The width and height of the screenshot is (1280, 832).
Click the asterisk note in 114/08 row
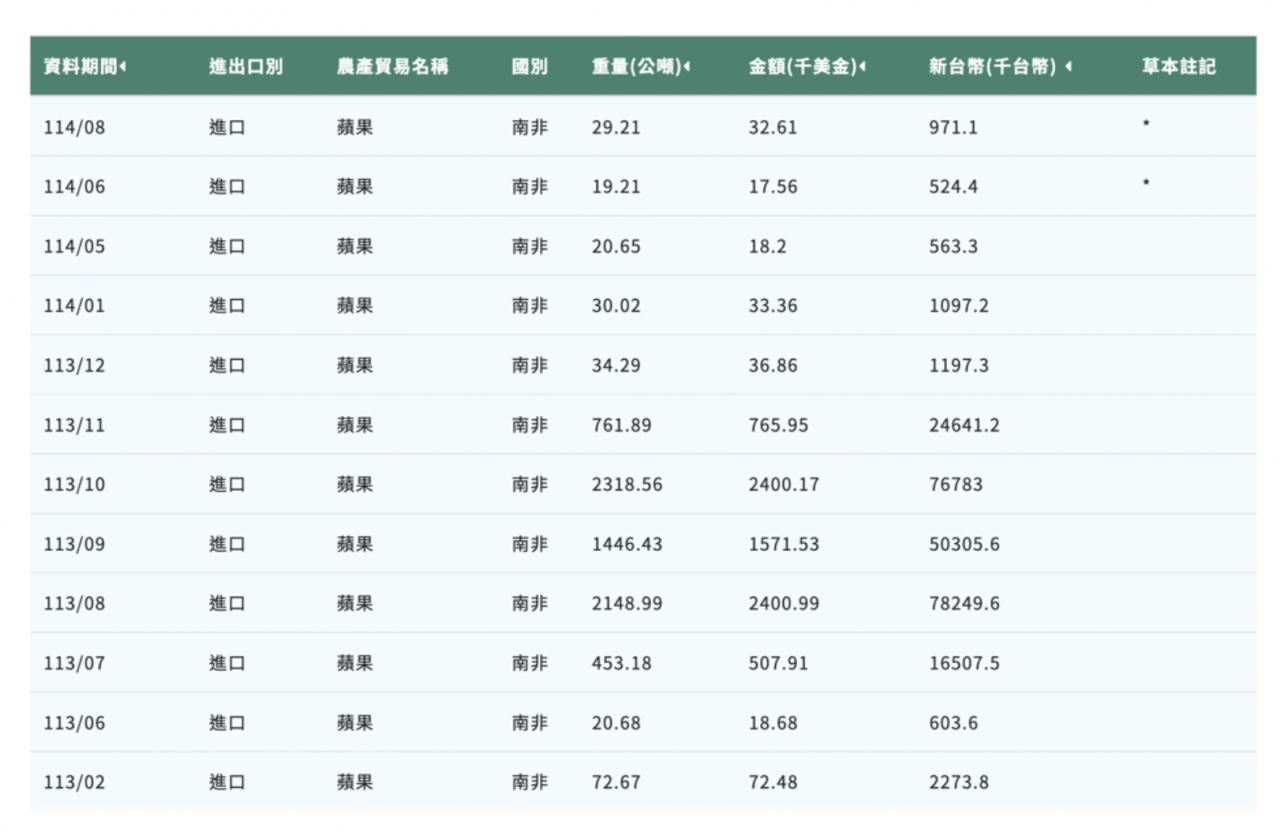pyautogui.click(x=1145, y=126)
